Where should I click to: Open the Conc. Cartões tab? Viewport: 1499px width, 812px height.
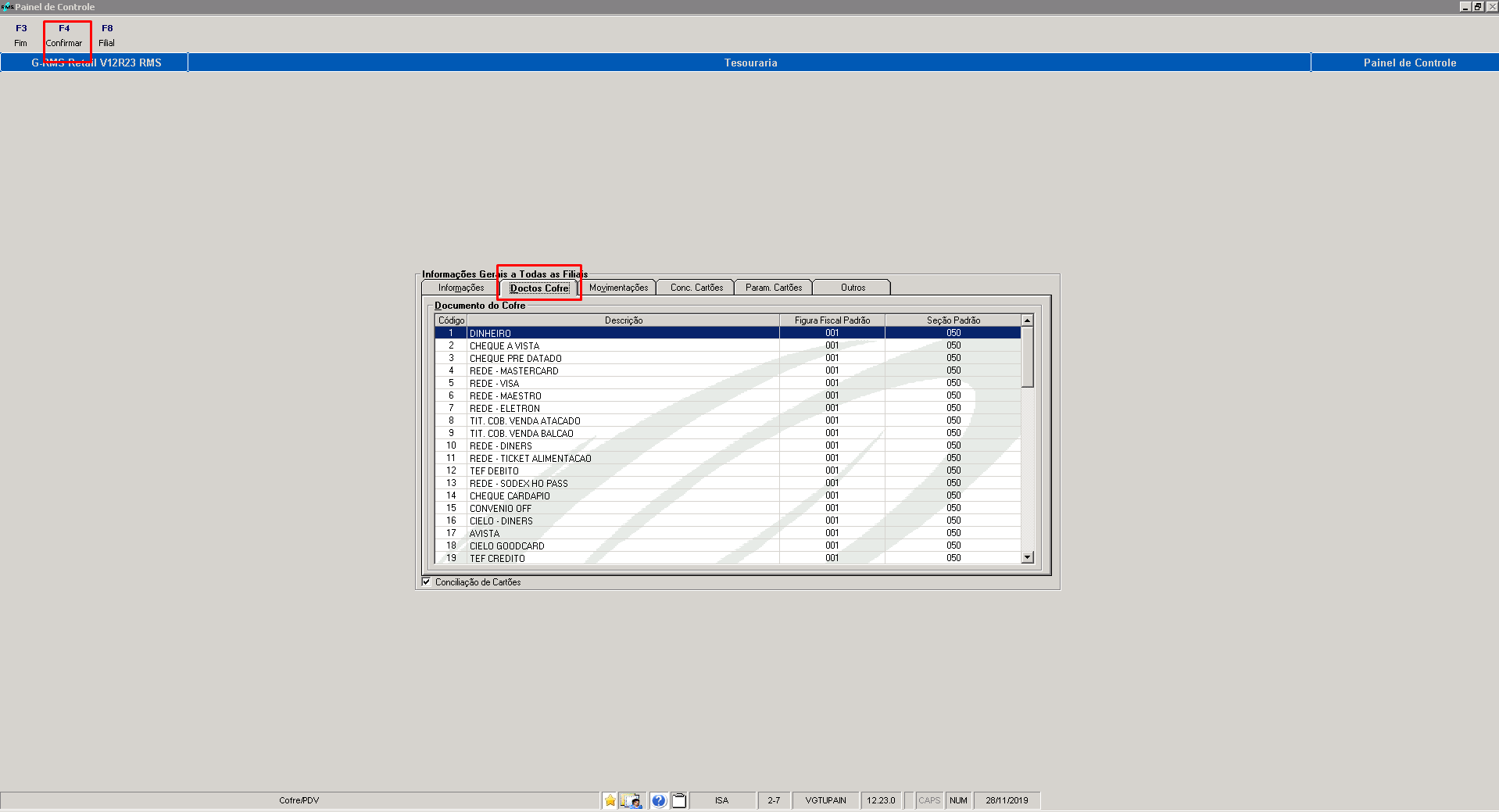[x=696, y=288]
